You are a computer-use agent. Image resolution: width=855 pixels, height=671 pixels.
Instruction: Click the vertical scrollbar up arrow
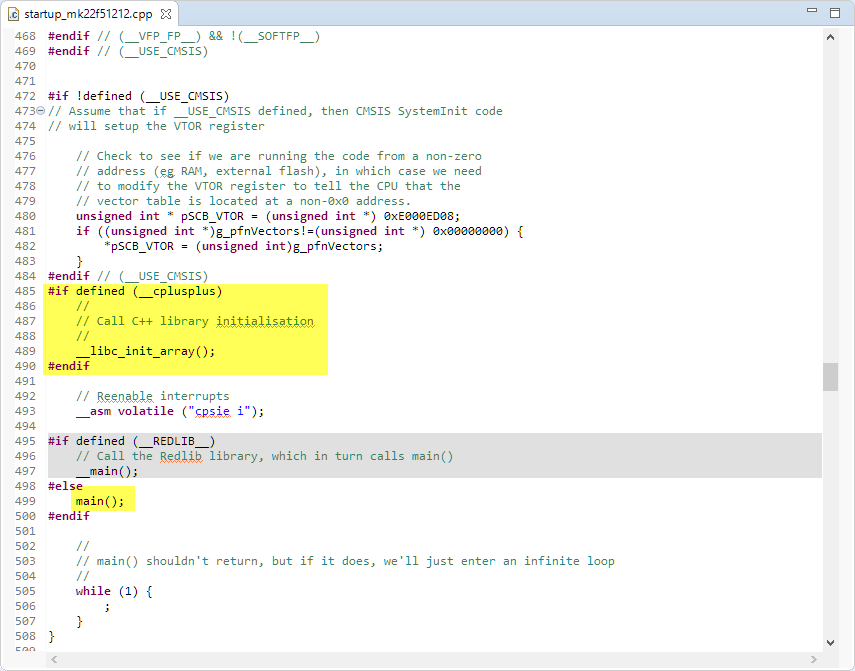(x=830, y=37)
